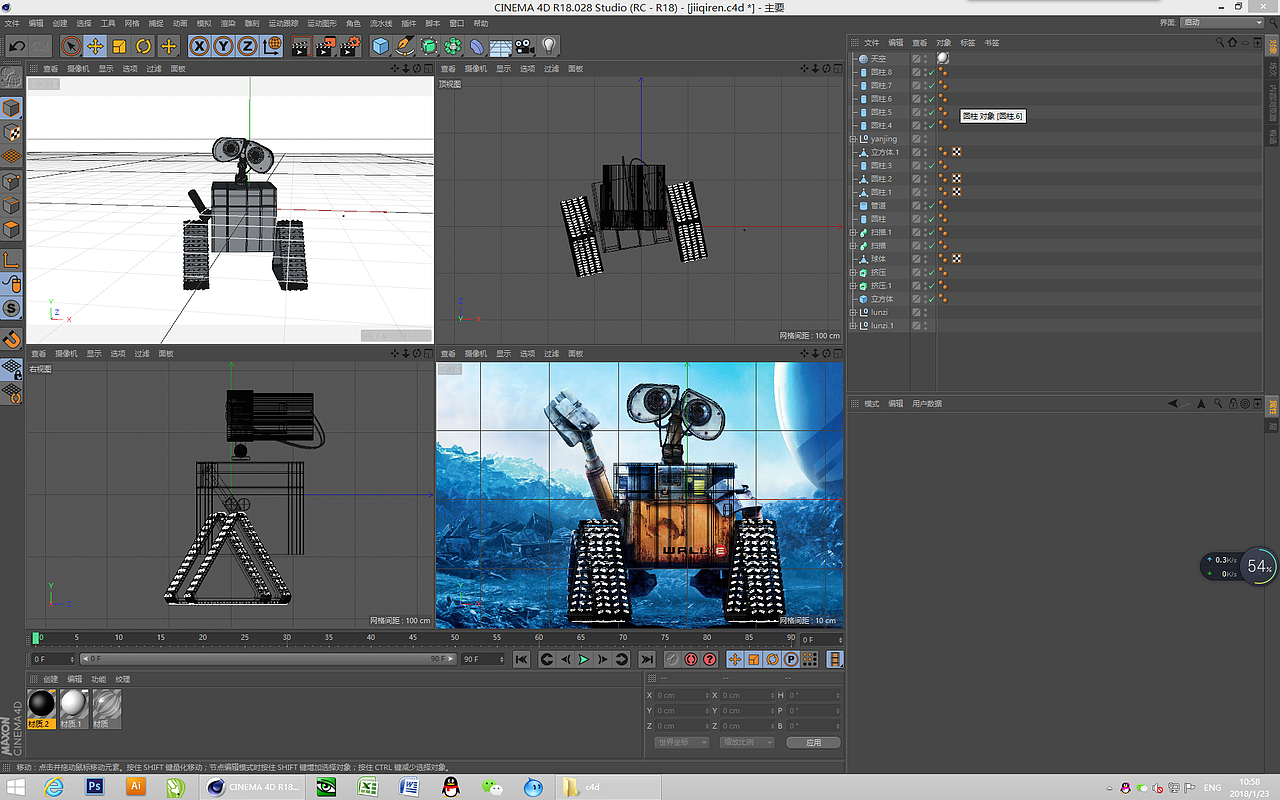Toggle the green checkmark for 管道 object
Image resolution: width=1280 pixels, height=800 pixels.
pos(930,206)
